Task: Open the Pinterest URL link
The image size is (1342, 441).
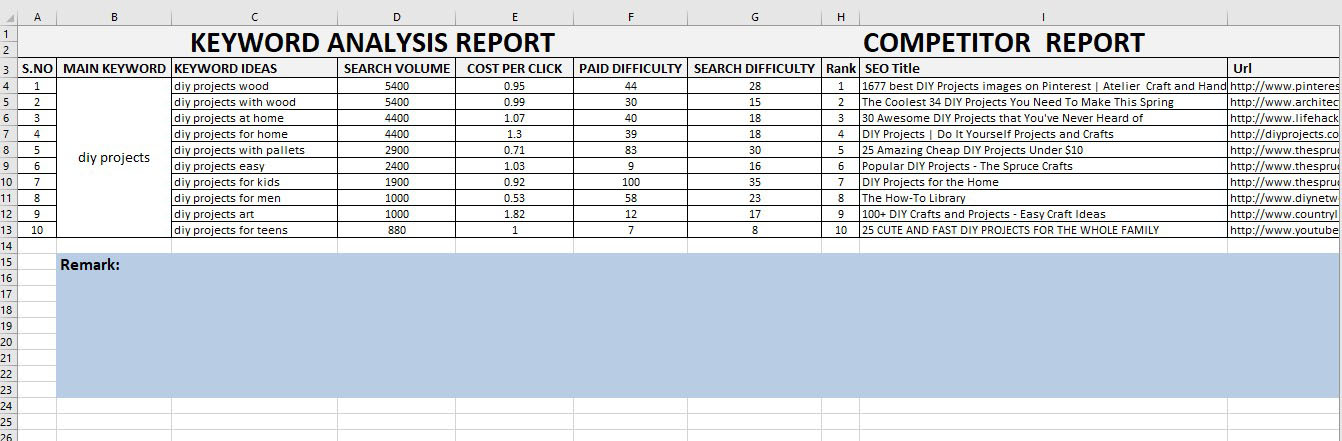Action: (x=1284, y=86)
